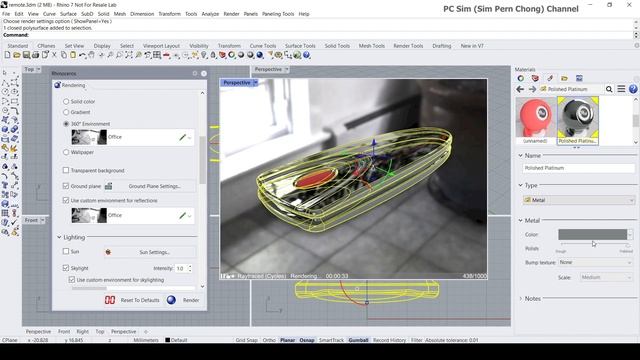Click the Materials panel color wheel icon
Image resolution: width=640 pixels, height=360 pixels.
(x=521, y=78)
